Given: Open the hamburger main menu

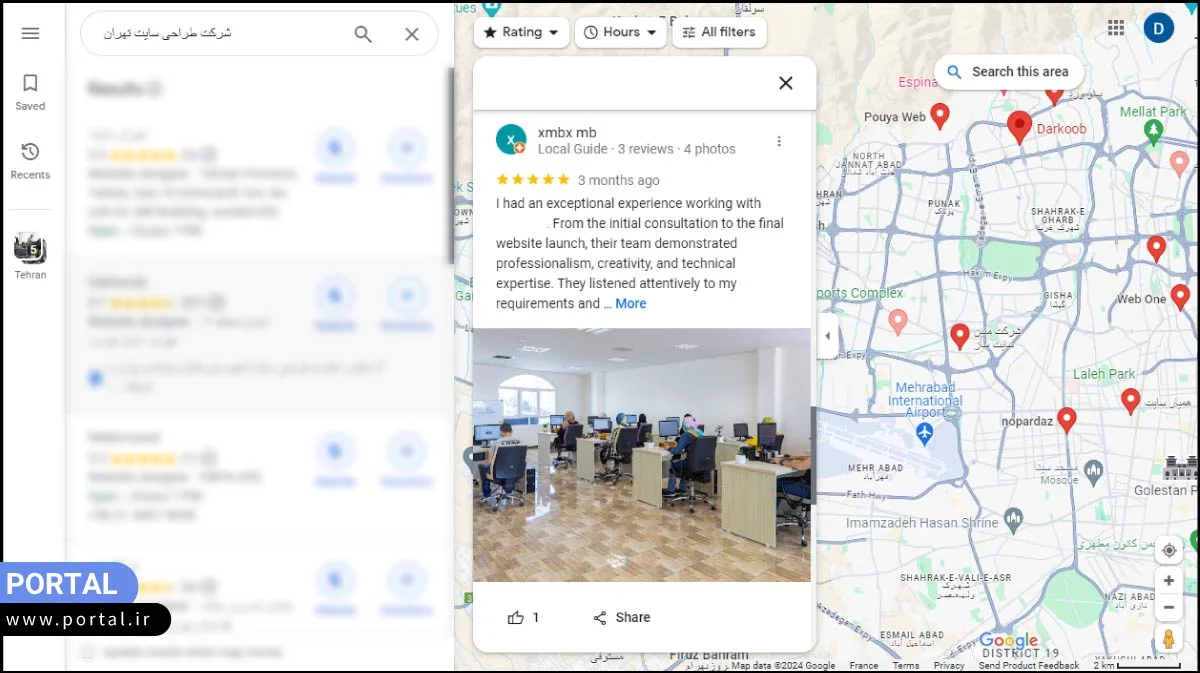Looking at the screenshot, I should pos(30,33).
